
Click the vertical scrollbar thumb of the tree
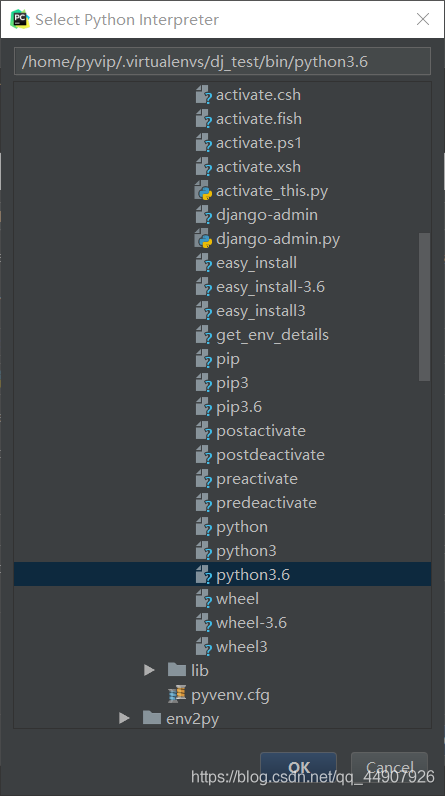[x=425, y=307]
